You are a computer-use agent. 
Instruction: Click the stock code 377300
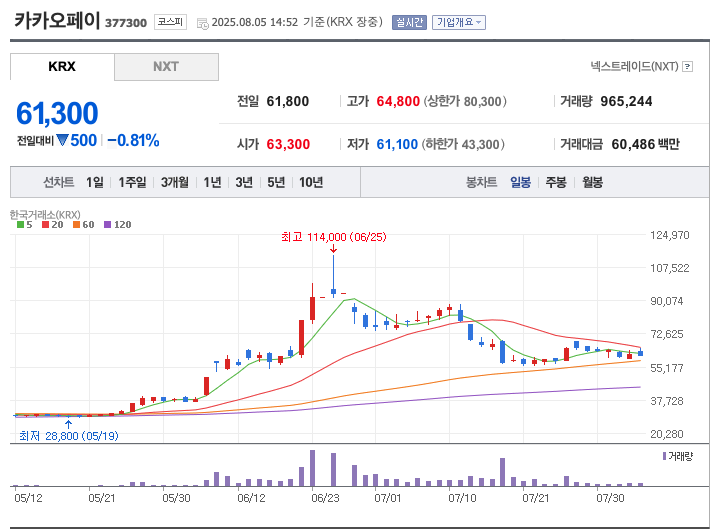click(x=126, y=23)
